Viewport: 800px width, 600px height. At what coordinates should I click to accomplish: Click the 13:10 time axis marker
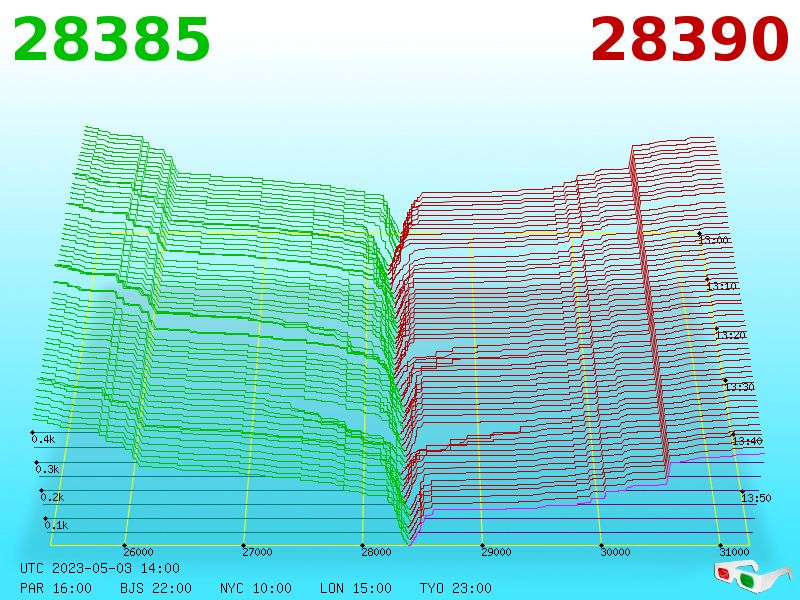click(x=722, y=286)
